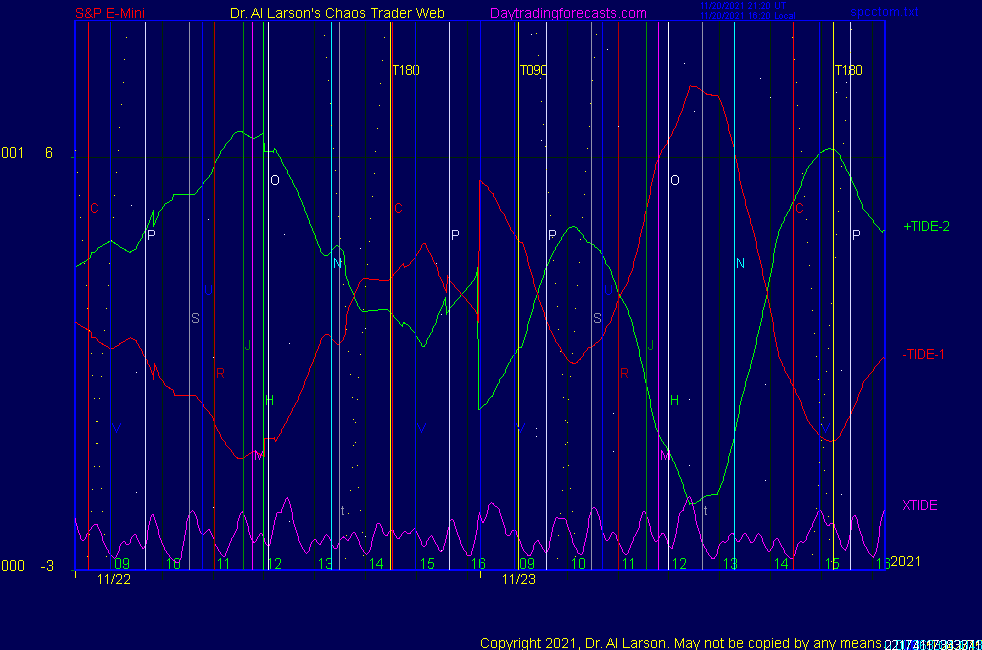The height and width of the screenshot is (650, 982).
Task: Click the green H marker on 11/22
Action: (269, 401)
